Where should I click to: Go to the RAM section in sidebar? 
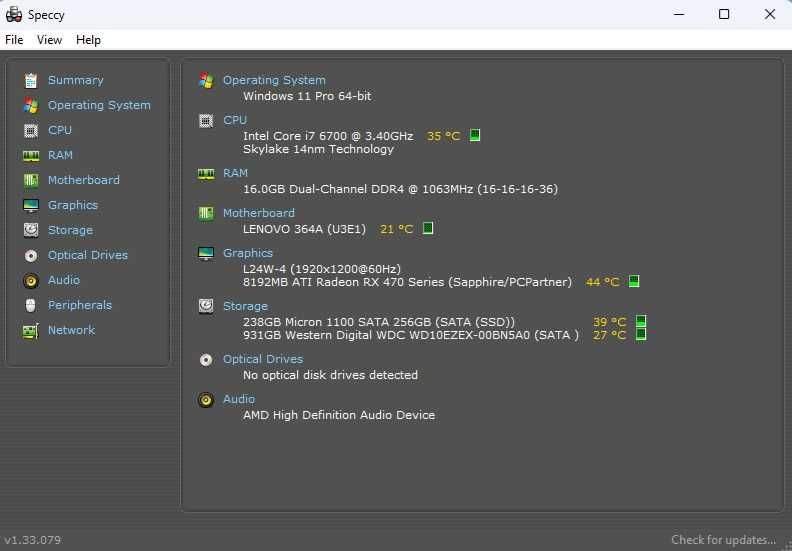pyautogui.click(x=60, y=155)
